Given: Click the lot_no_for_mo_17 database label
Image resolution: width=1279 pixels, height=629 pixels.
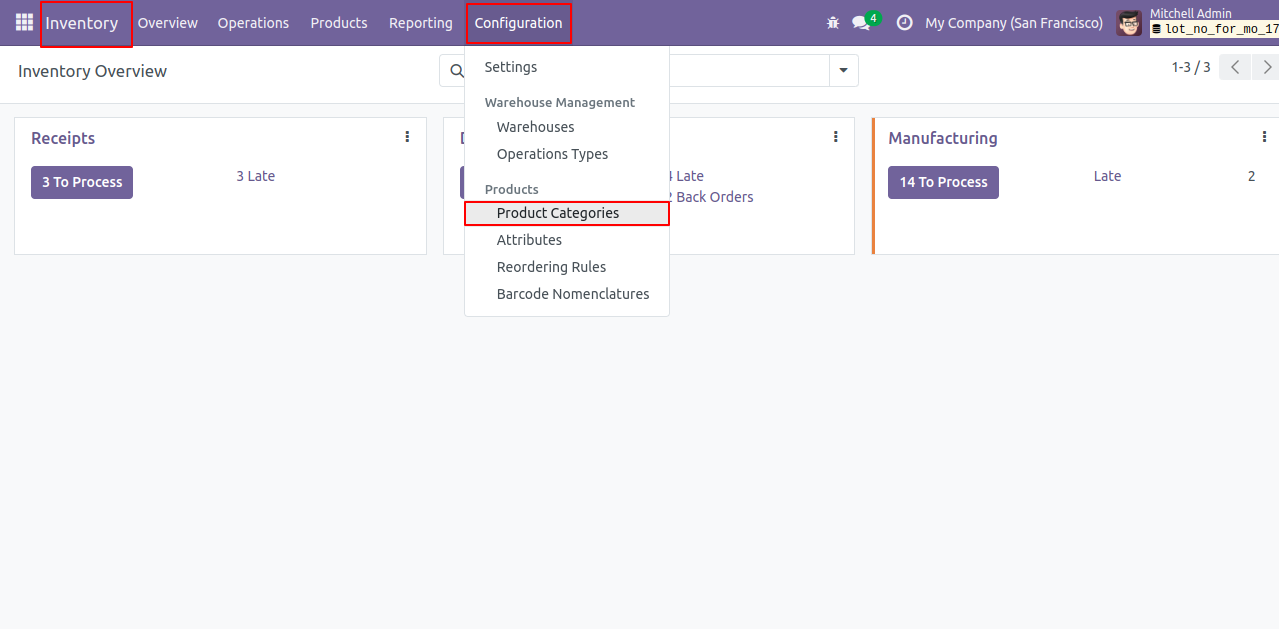Looking at the screenshot, I should [x=1215, y=29].
